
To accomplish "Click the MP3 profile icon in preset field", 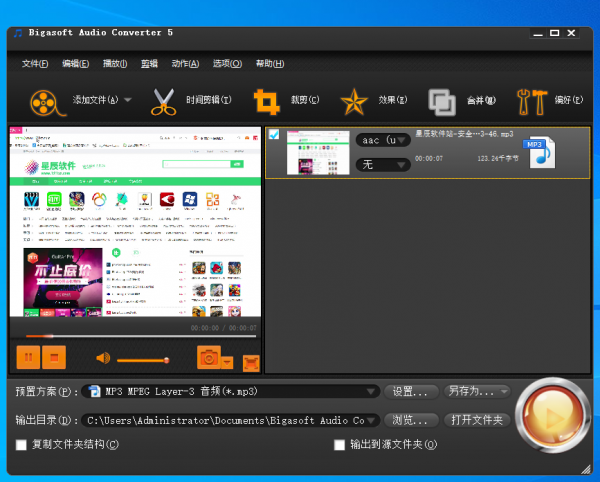I will (x=95, y=391).
